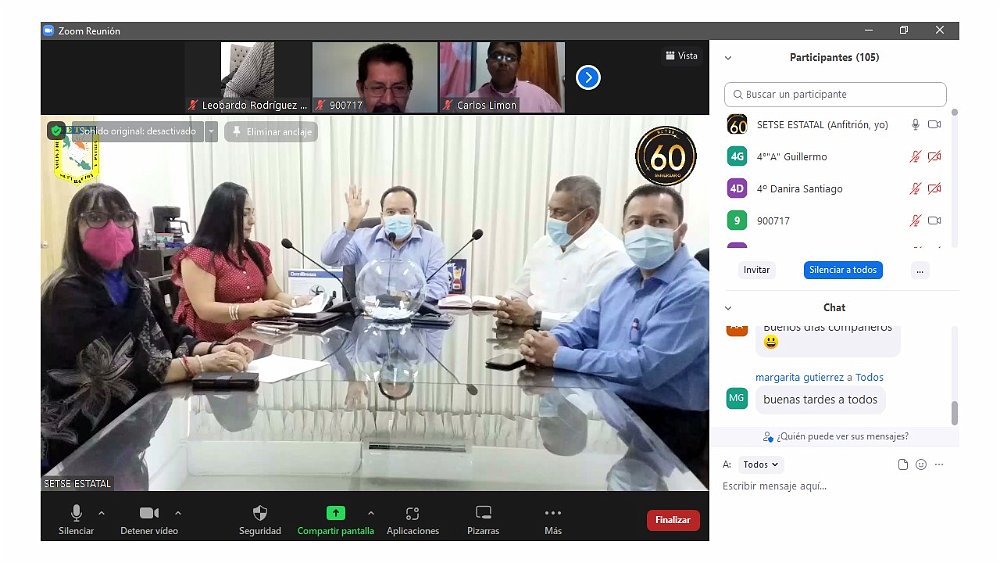Click the next video thumbnails arrow
Image resolution: width=1000 pixels, height=563 pixels.
(x=588, y=77)
